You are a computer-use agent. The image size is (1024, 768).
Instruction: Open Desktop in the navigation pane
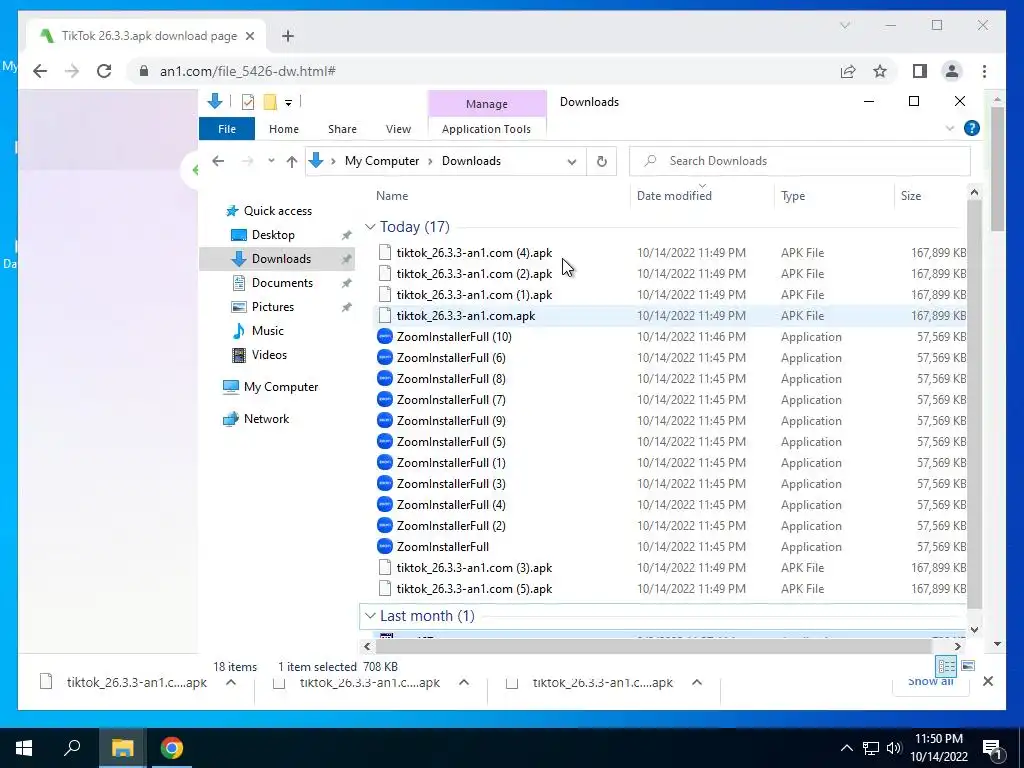pyautogui.click(x=273, y=234)
